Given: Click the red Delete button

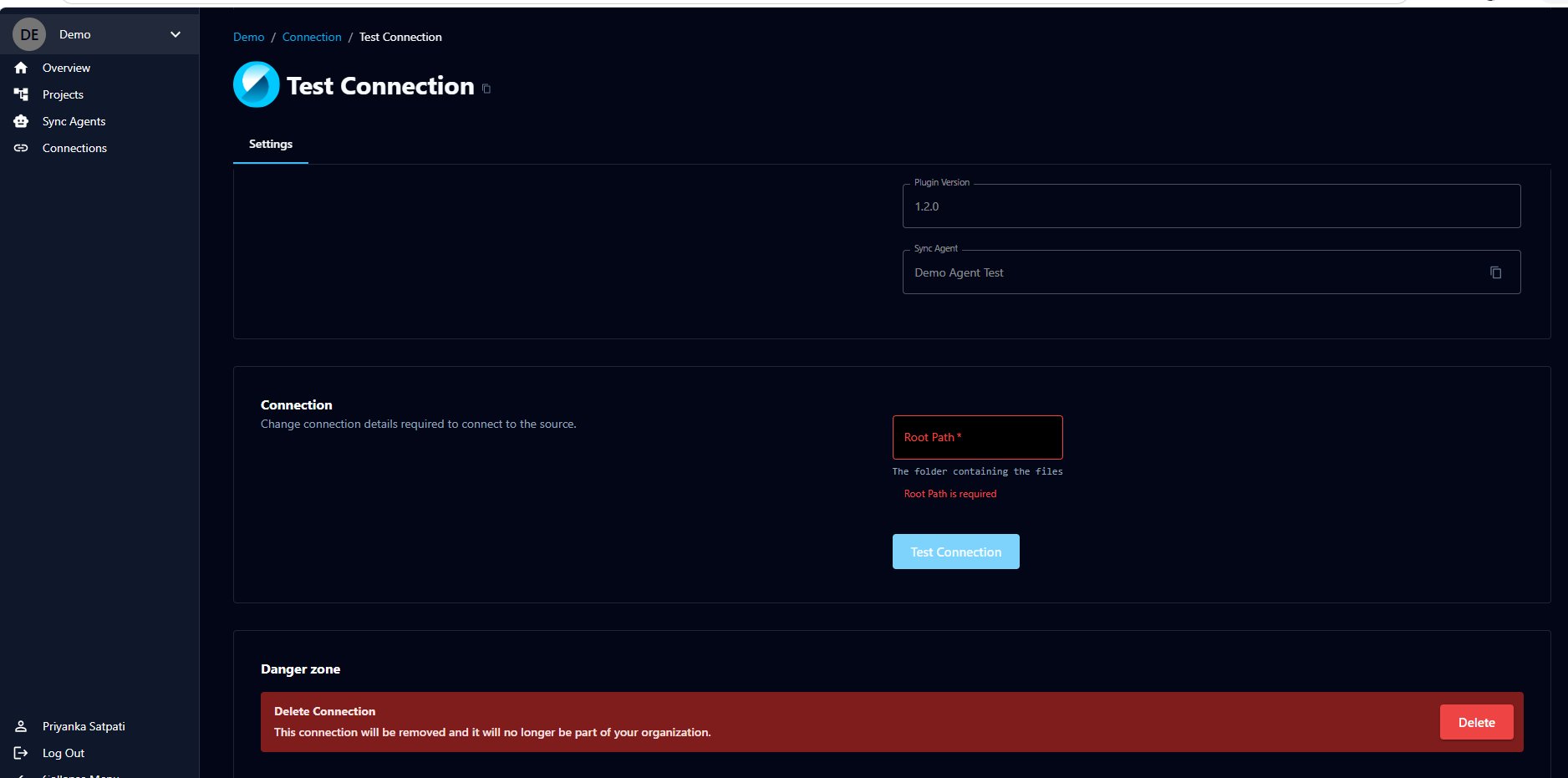Looking at the screenshot, I should click(1476, 722).
